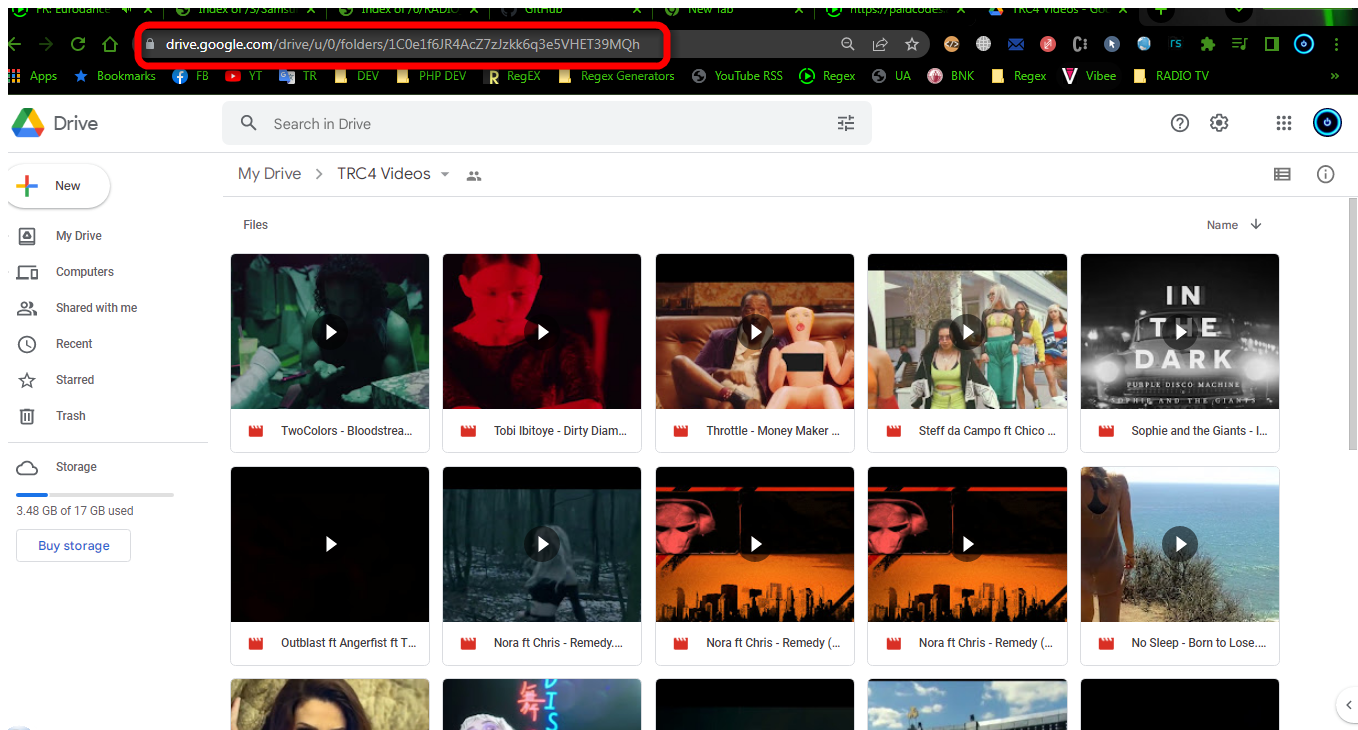The image size is (1358, 730).
Task: Click the storage usage progress bar
Action: (x=95, y=495)
